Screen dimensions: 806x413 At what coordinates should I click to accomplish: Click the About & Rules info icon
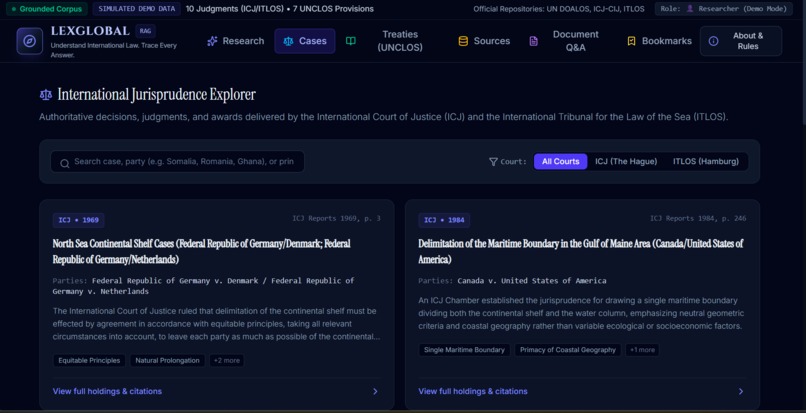pyautogui.click(x=713, y=41)
